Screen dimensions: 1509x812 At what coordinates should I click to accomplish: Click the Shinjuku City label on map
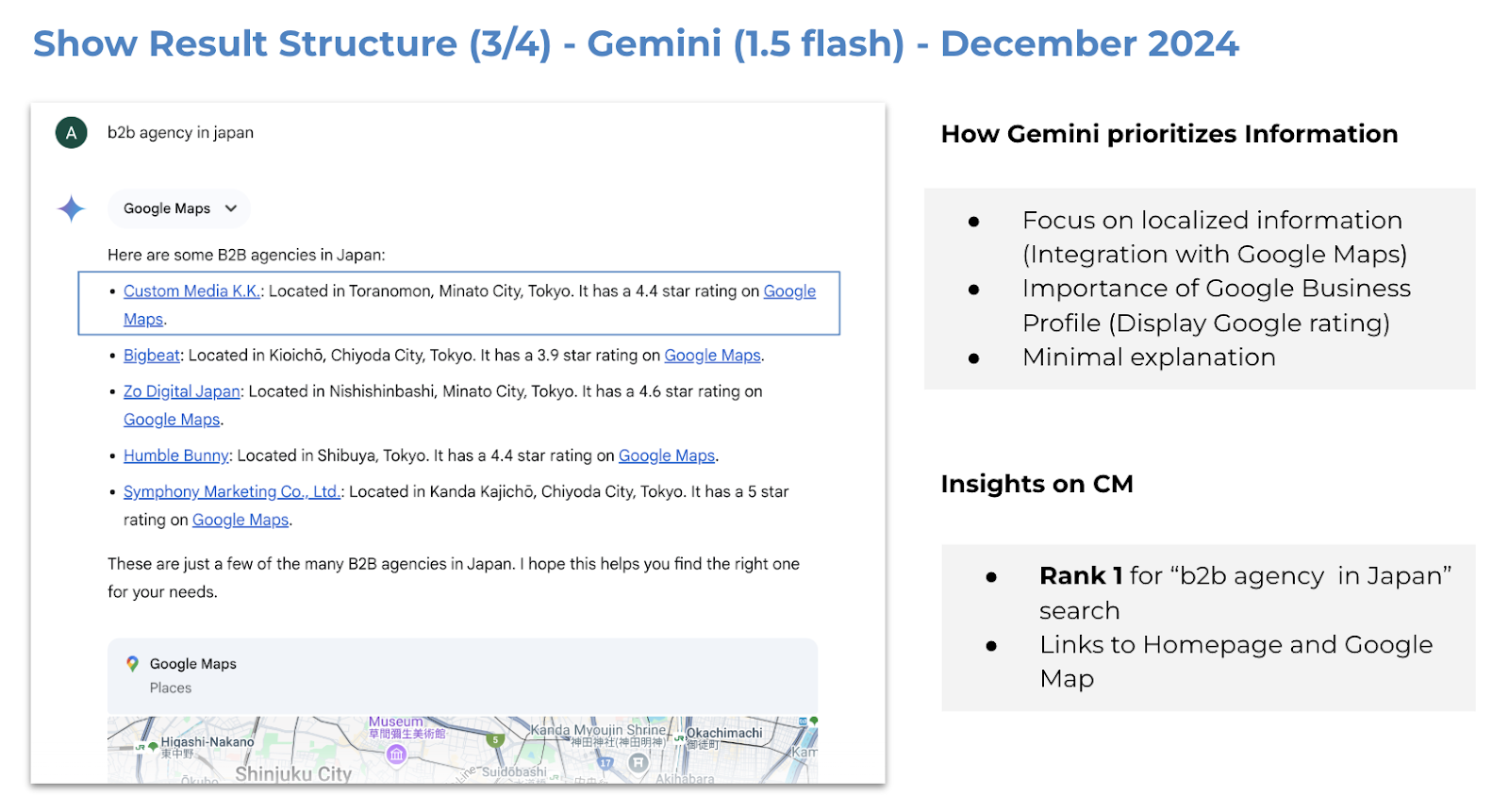293,773
